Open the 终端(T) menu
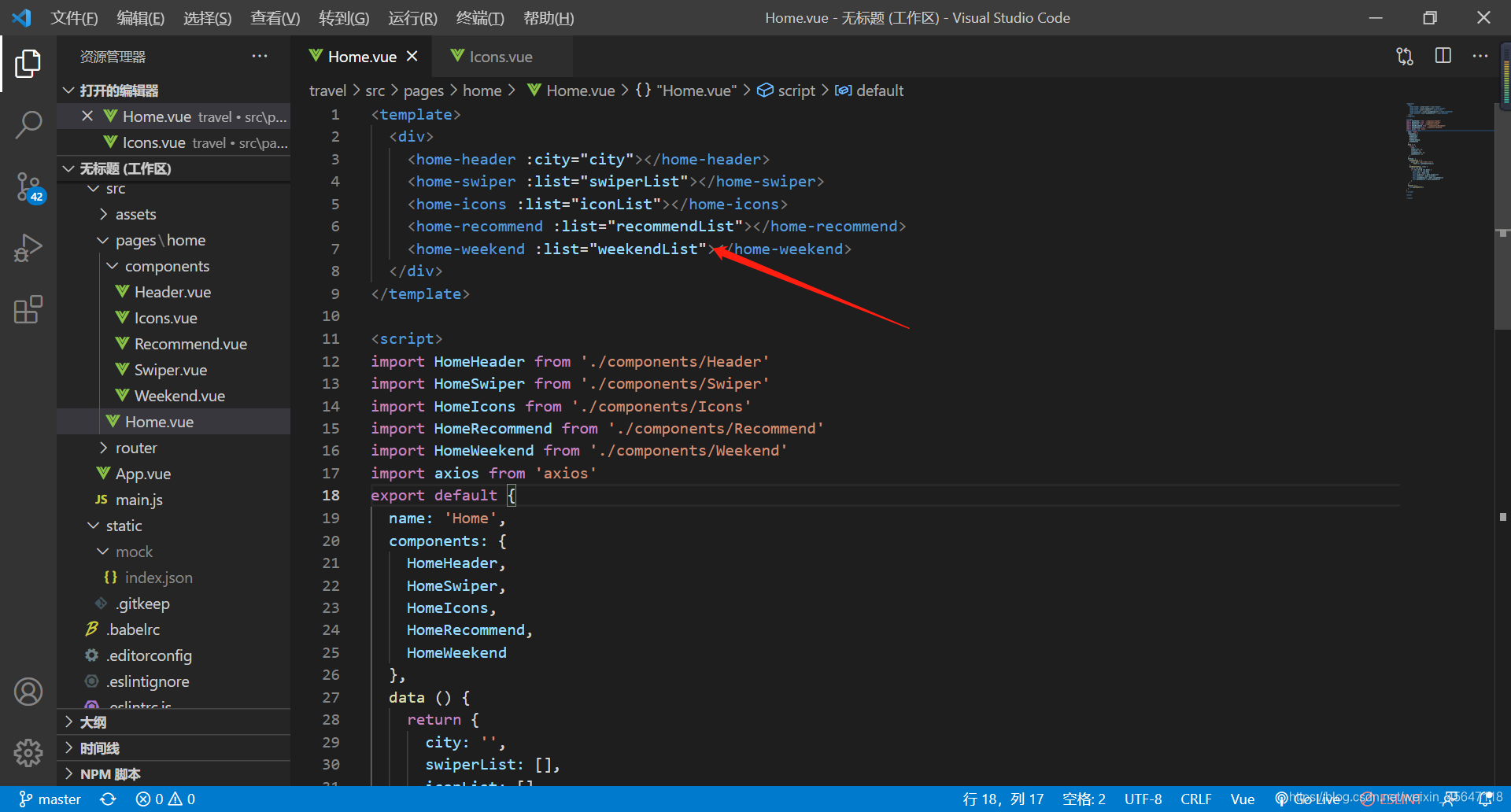This screenshot has height=812, width=1511. pyautogui.click(x=480, y=18)
